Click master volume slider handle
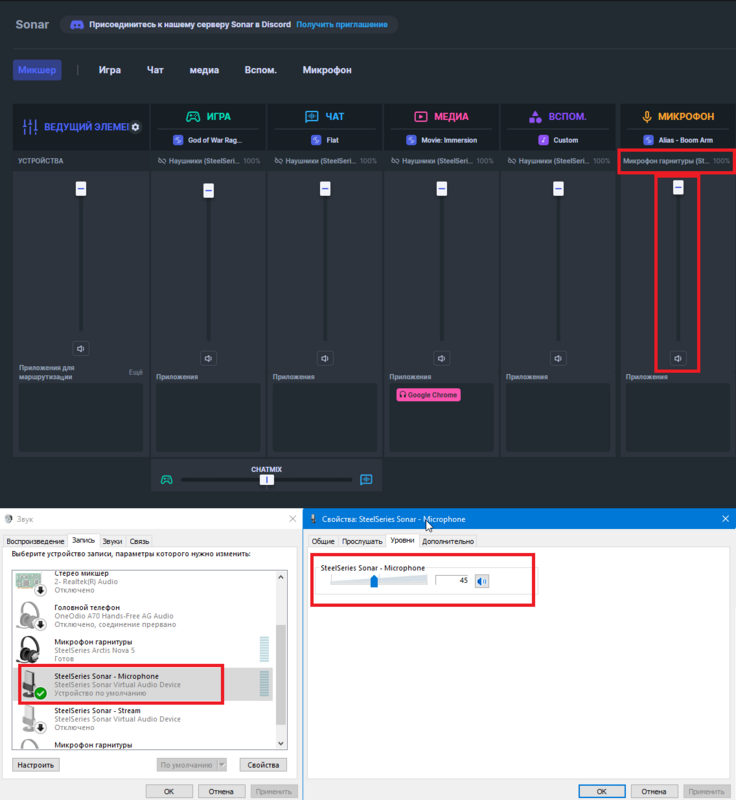This screenshot has width=736, height=800. tap(81, 189)
